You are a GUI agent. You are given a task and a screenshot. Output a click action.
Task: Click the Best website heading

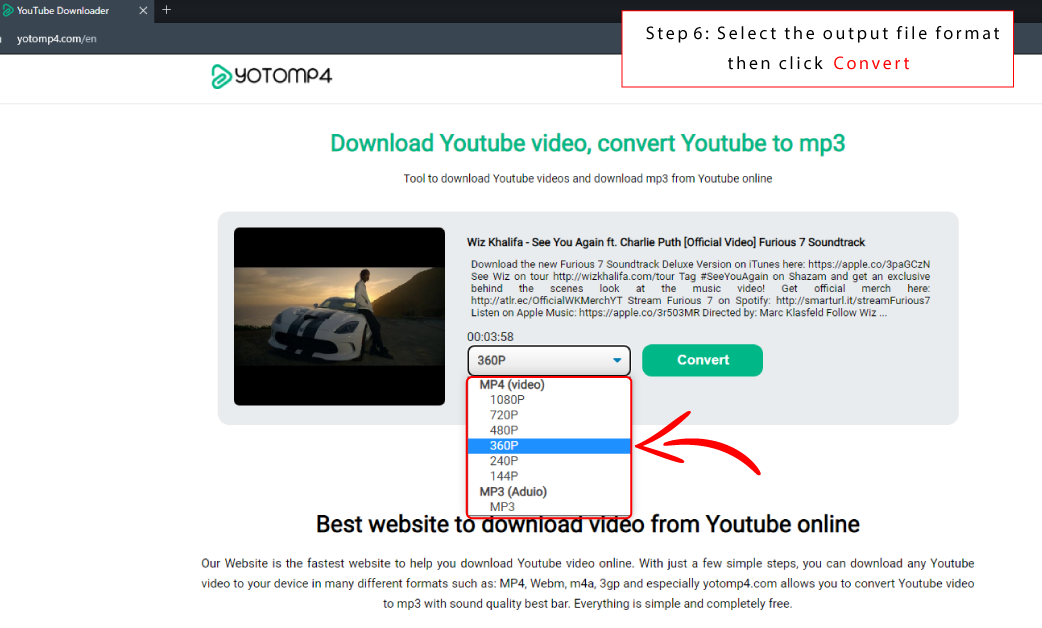587,524
